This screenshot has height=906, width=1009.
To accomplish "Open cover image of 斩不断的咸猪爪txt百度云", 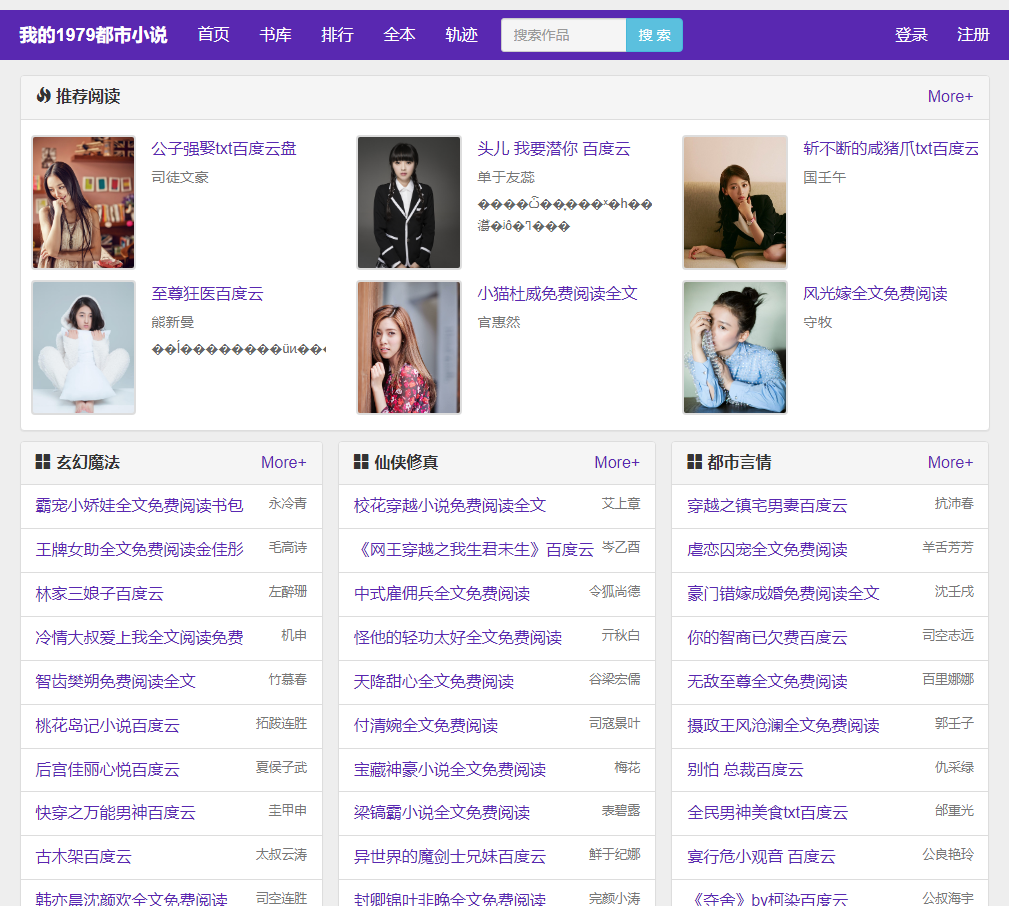I will tap(735, 202).
